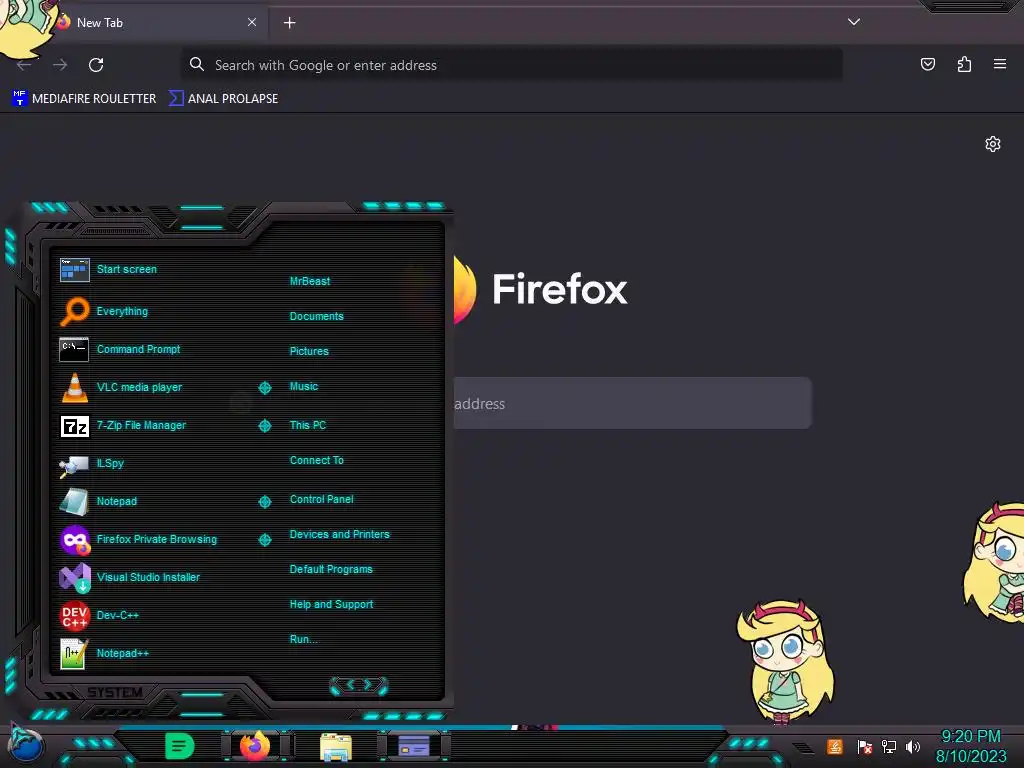
Task: Focus the Firefox address bar
Action: tap(511, 65)
